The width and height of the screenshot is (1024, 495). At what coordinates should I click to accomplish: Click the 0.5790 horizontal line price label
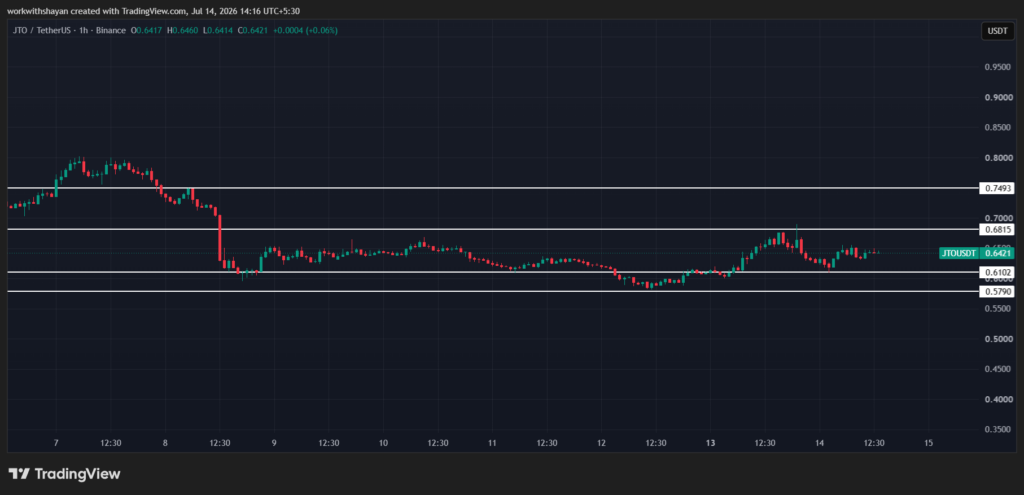(x=997, y=291)
